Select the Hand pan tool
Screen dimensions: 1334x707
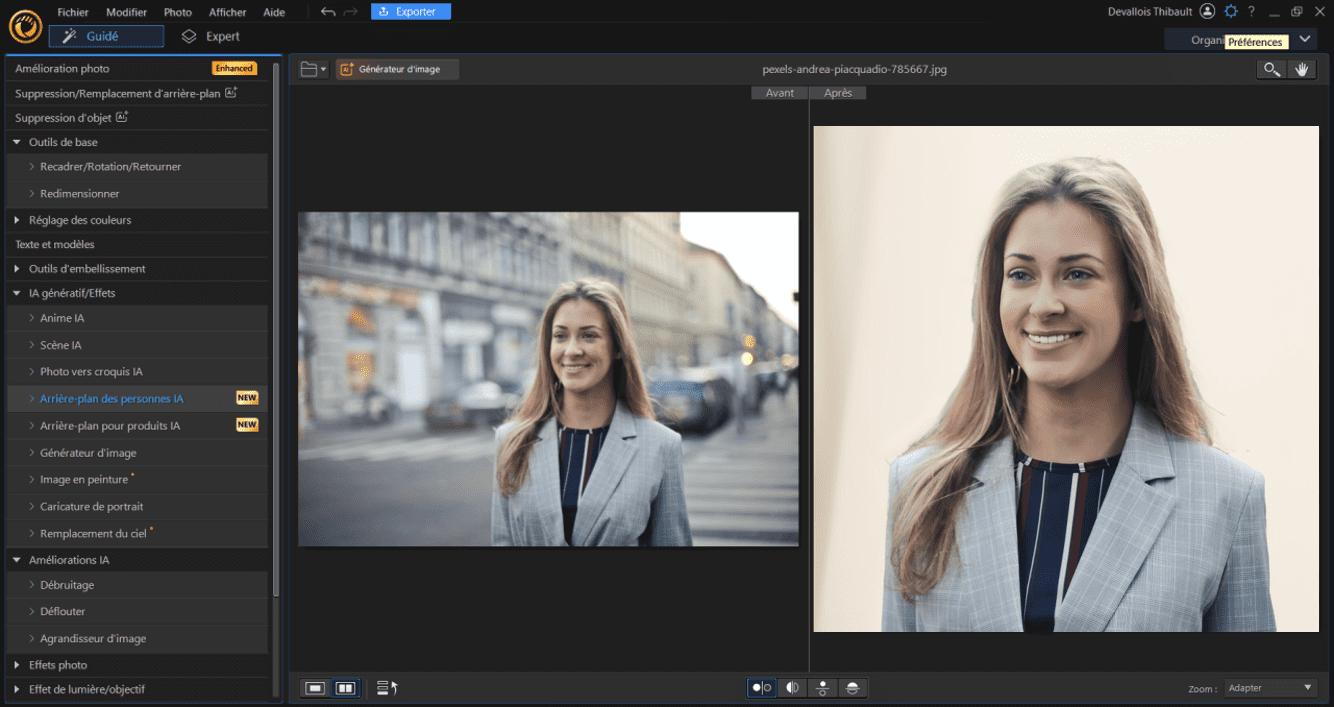tap(1303, 69)
